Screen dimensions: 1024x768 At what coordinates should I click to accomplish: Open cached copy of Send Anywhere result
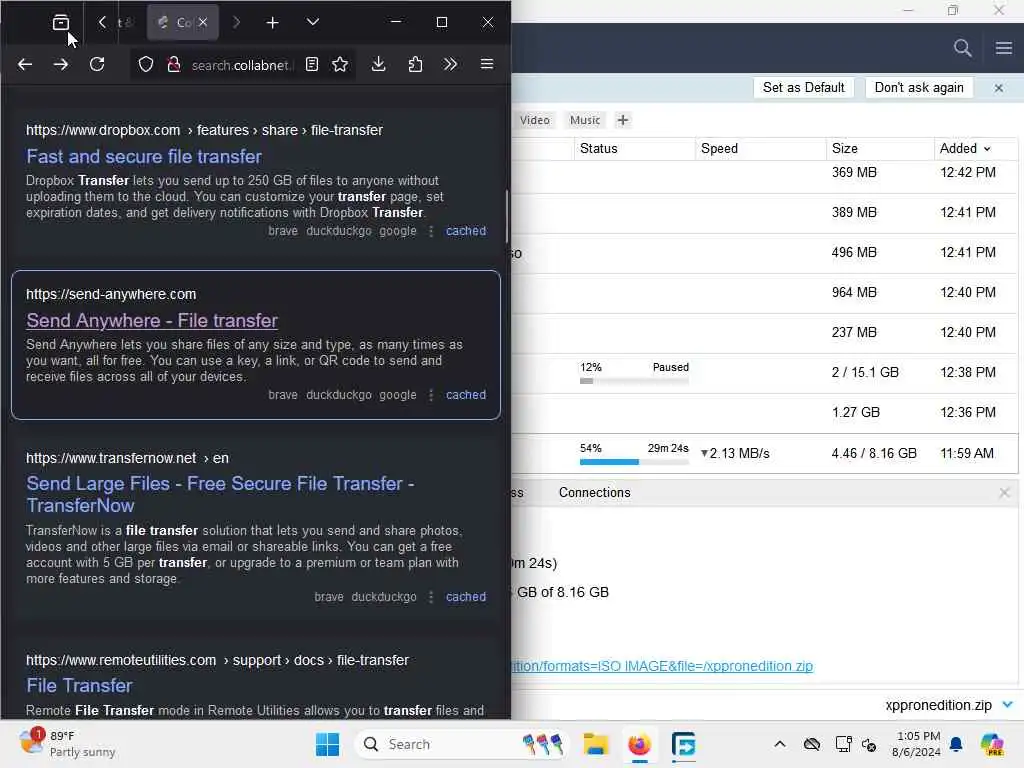coord(466,395)
